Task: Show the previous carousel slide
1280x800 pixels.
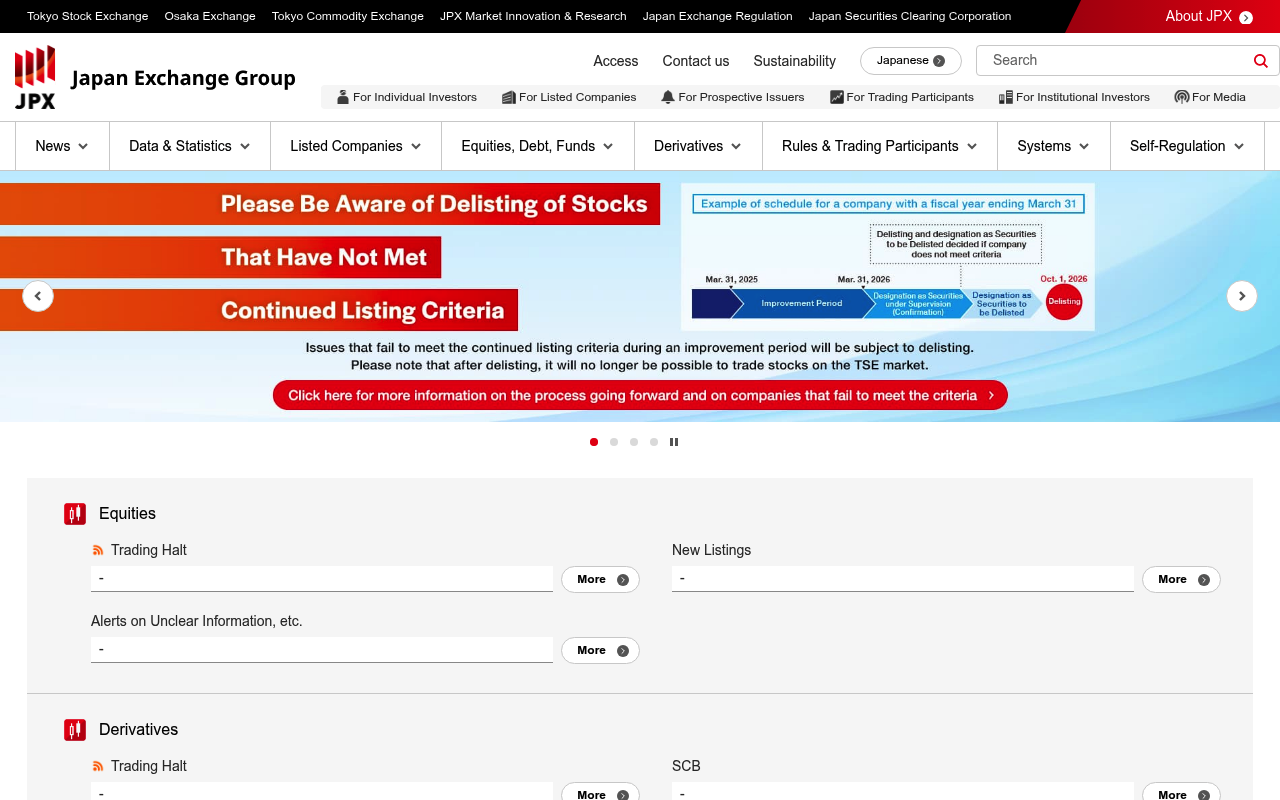Action: click(x=38, y=296)
